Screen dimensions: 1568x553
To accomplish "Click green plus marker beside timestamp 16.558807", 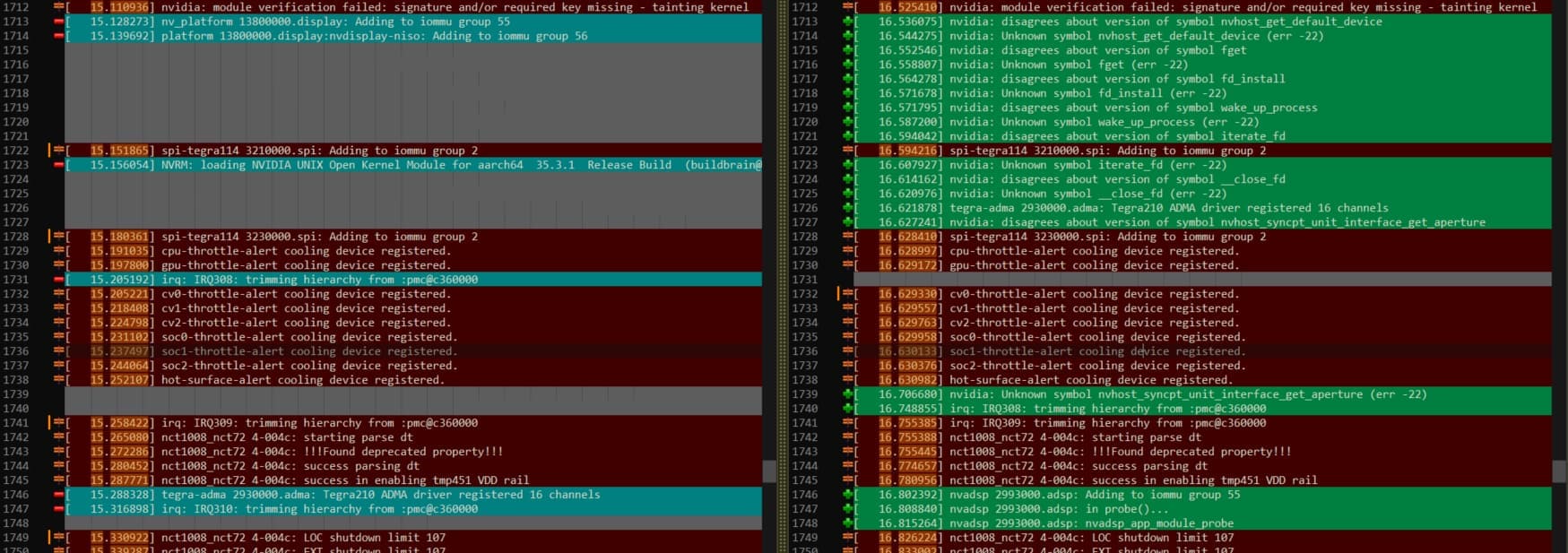I will 847,65.
